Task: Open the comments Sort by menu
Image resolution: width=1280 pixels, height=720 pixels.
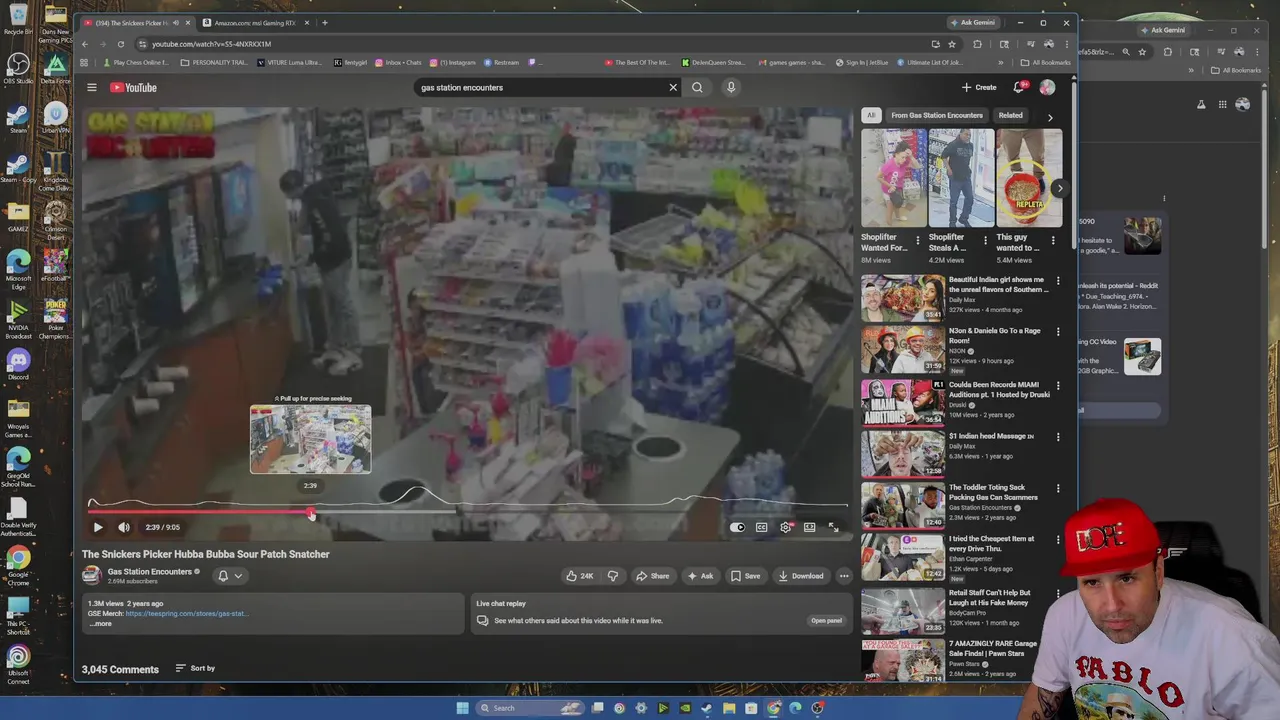Action: point(195,668)
